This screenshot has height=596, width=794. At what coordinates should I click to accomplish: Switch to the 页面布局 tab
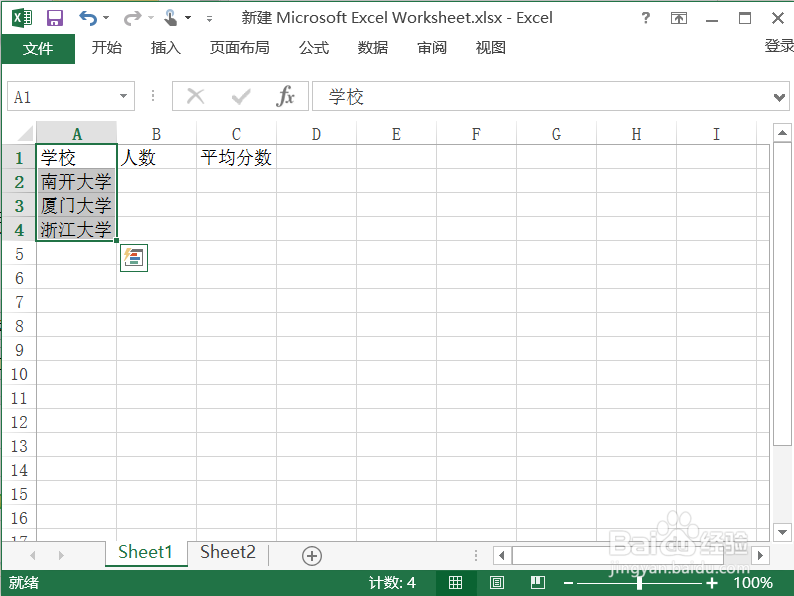(x=240, y=48)
